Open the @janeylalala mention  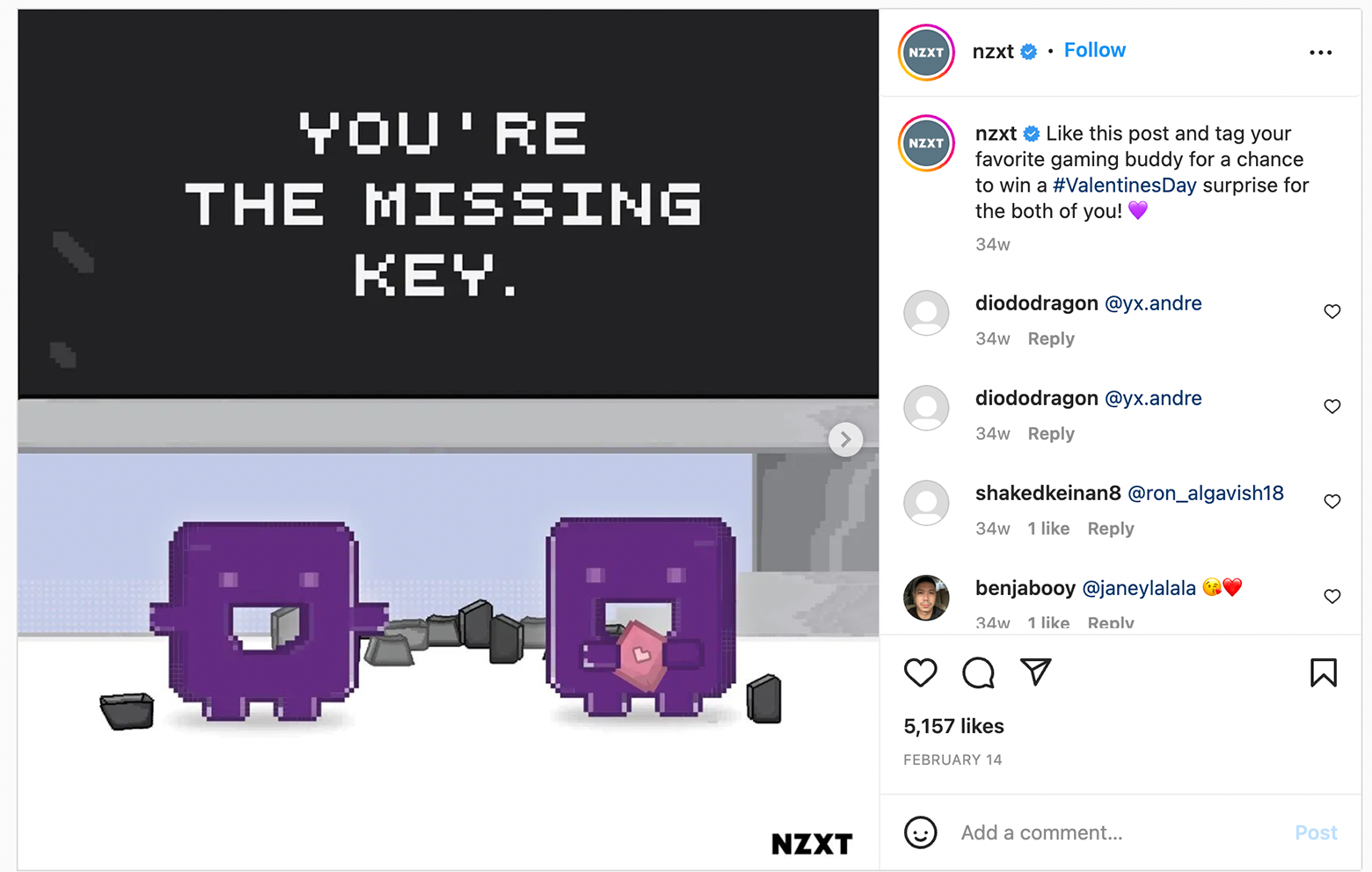(x=1138, y=588)
